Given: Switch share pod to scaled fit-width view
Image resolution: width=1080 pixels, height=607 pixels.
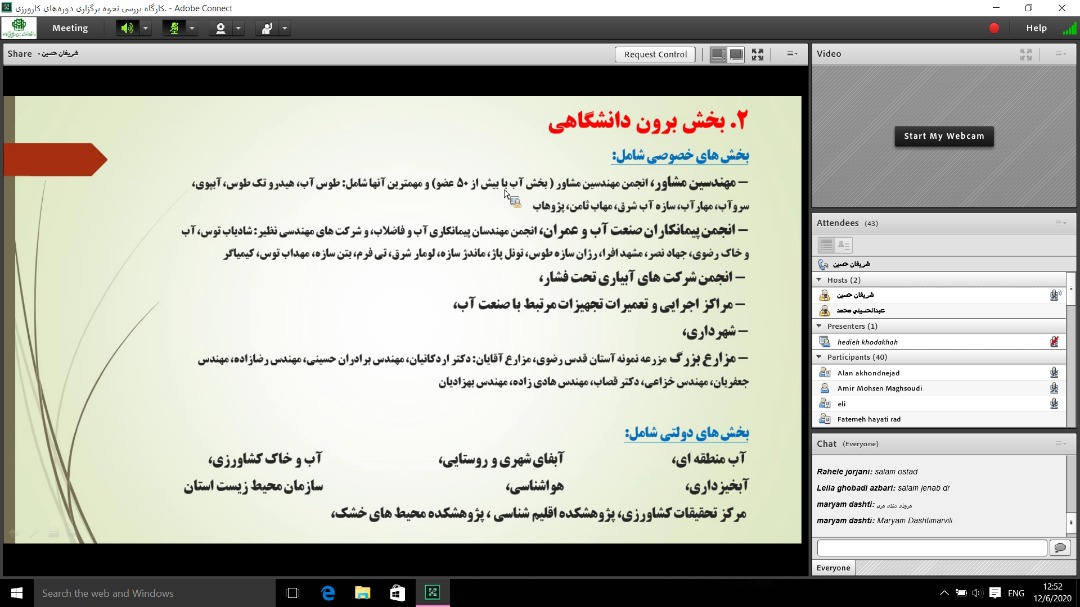Looking at the screenshot, I should pos(718,54).
